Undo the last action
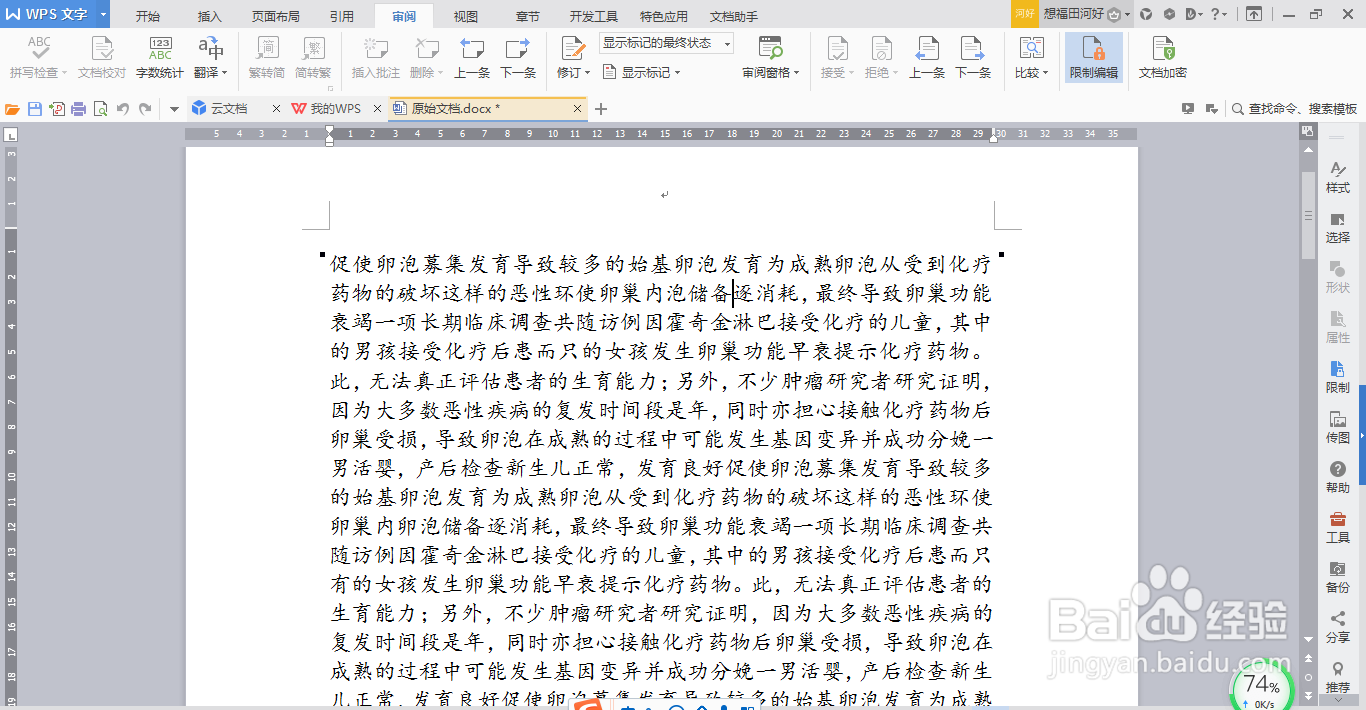The image size is (1366, 710). pyautogui.click(x=123, y=109)
